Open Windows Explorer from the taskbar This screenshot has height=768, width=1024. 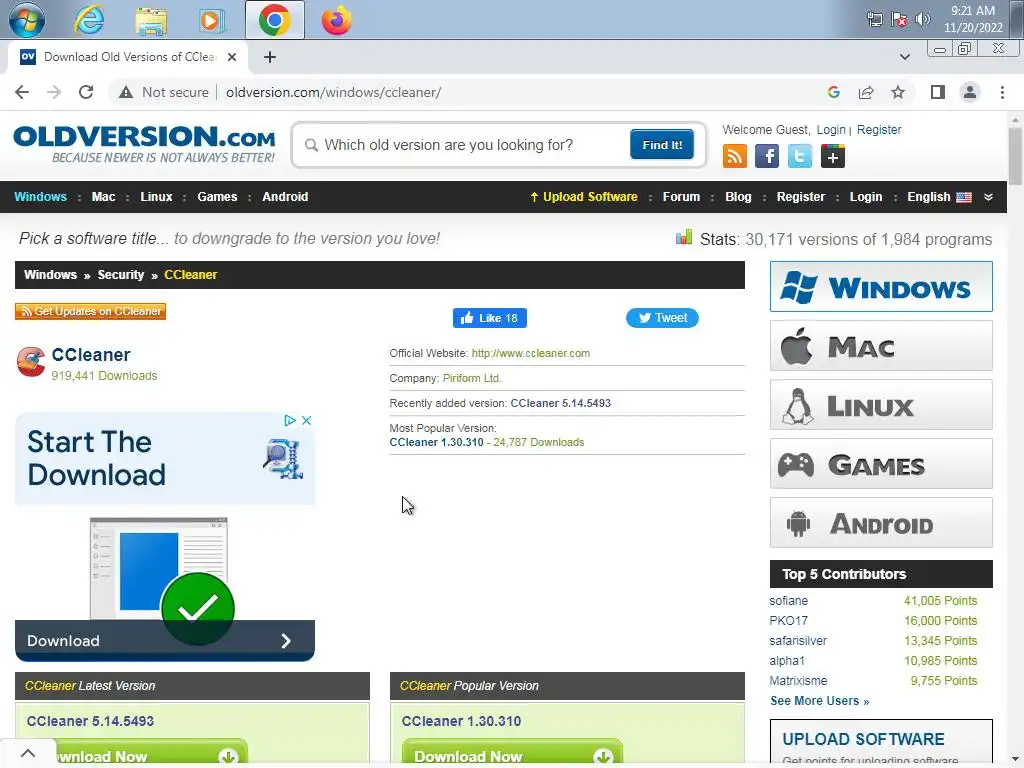point(151,21)
